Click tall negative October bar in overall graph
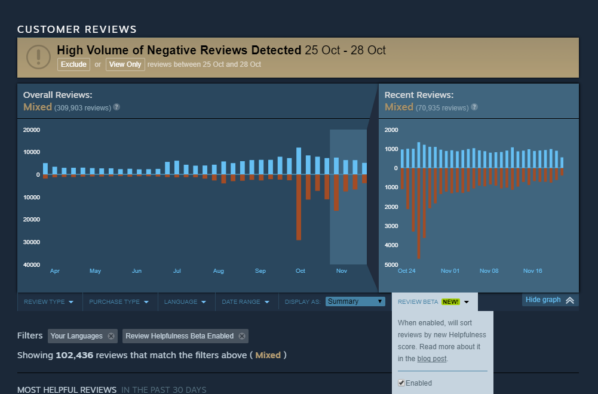The image size is (598, 394). click(x=299, y=207)
